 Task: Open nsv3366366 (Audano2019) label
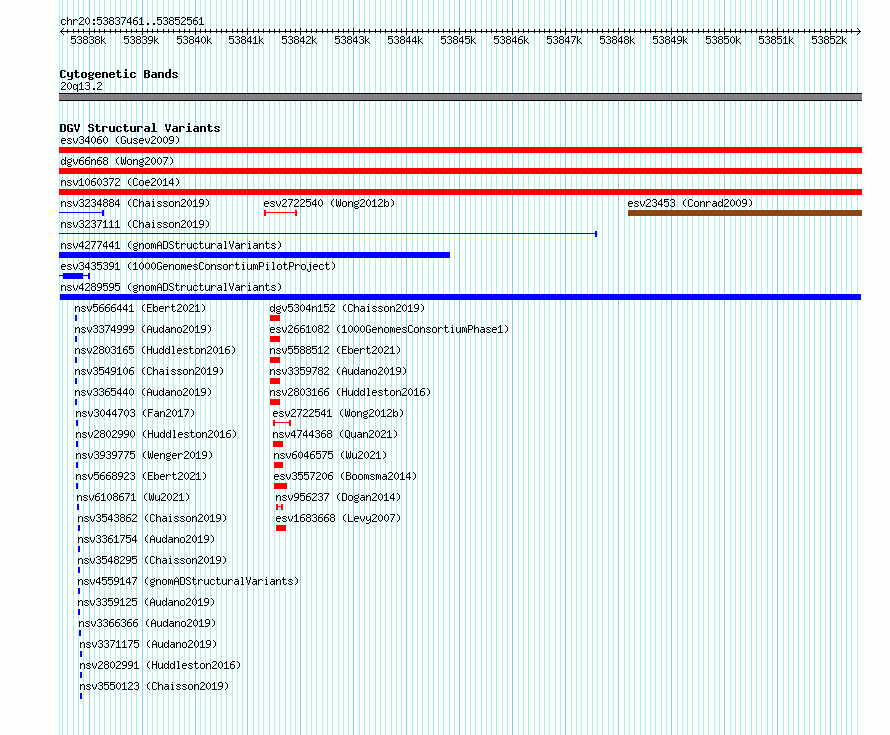point(147,623)
